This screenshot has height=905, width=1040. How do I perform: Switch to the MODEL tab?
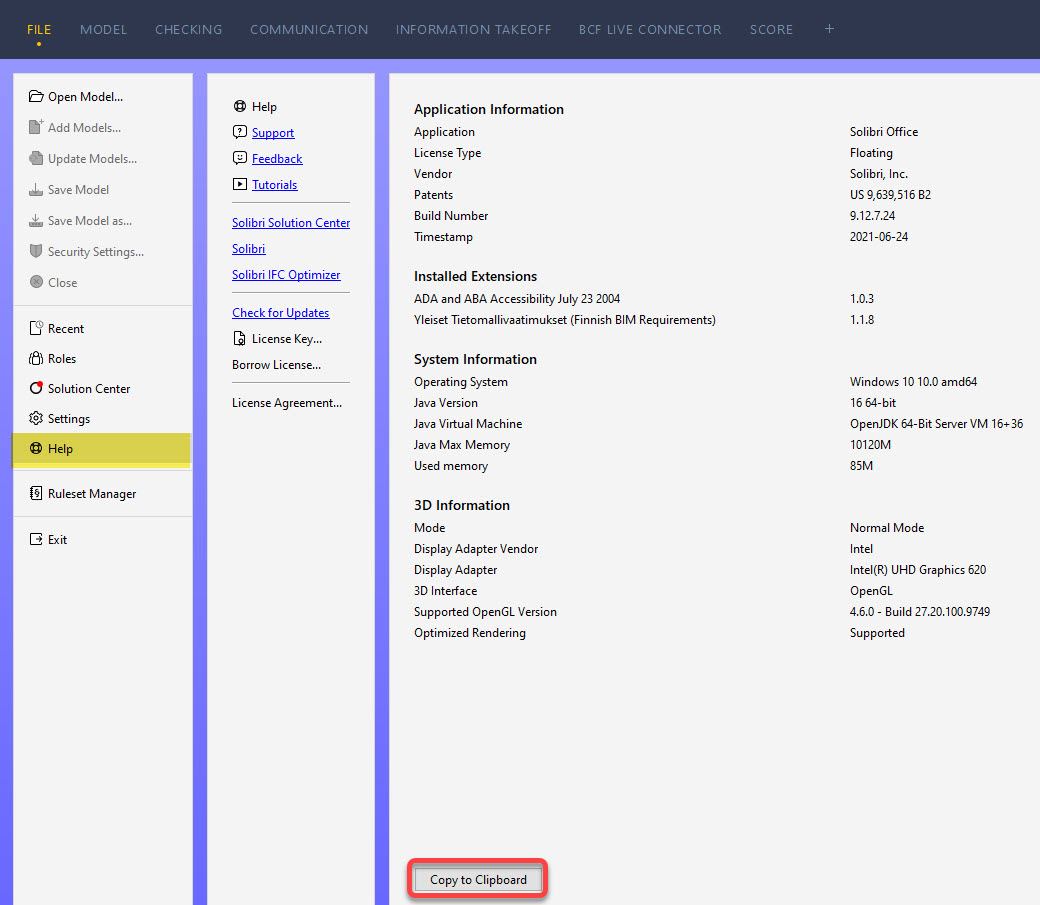pyautogui.click(x=103, y=29)
